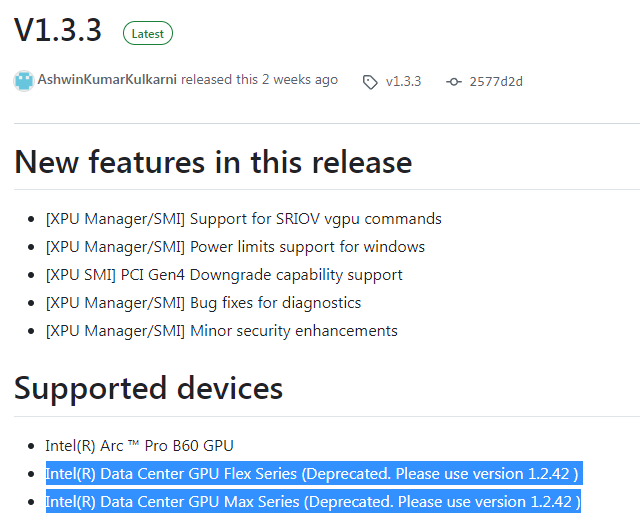The image size is (640, 520).
Task: Click the tag icon beside v1.3.3
Action: tap(370, 81)
